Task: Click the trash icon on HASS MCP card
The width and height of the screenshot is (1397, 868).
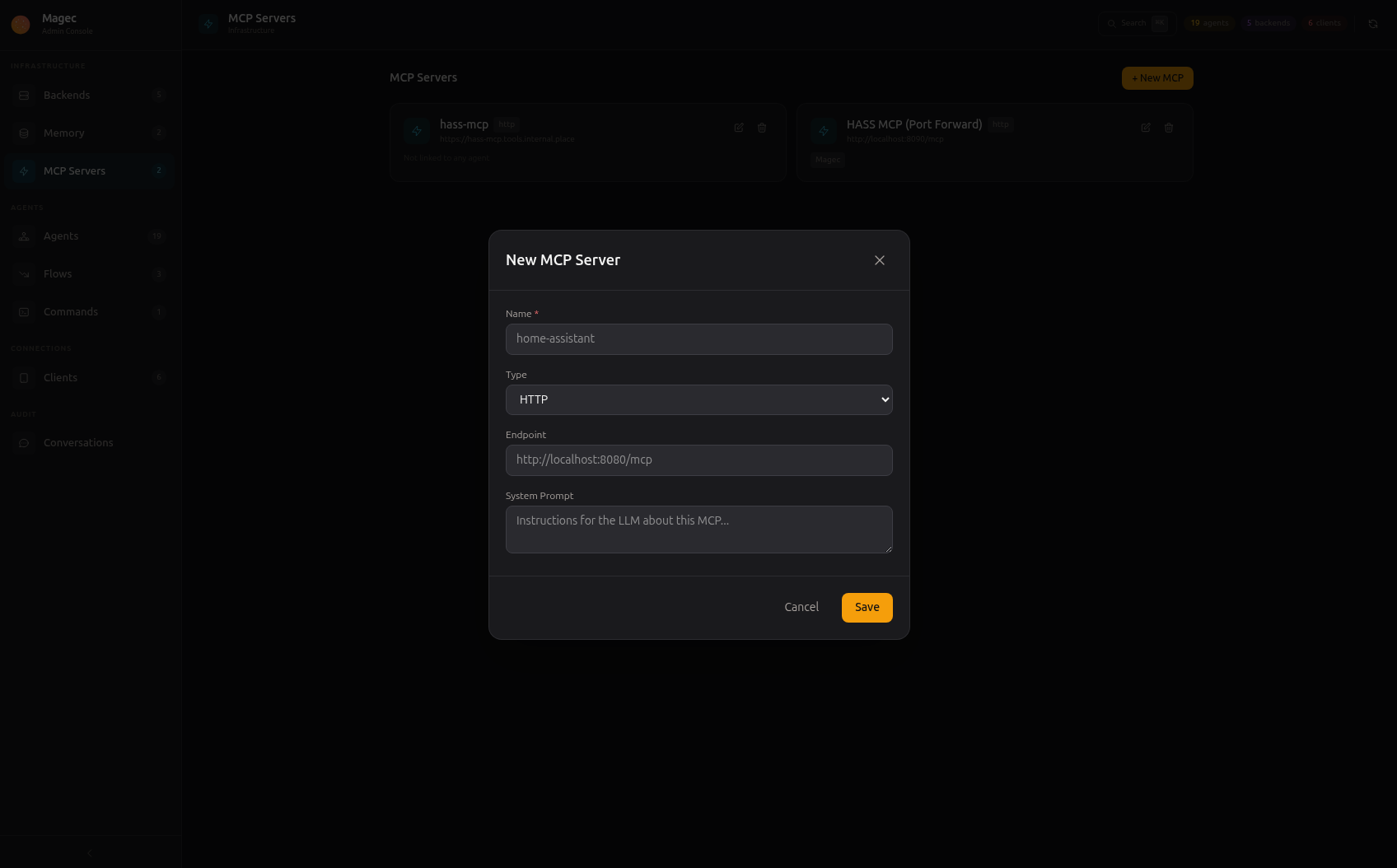Action: click(1169, 128)
